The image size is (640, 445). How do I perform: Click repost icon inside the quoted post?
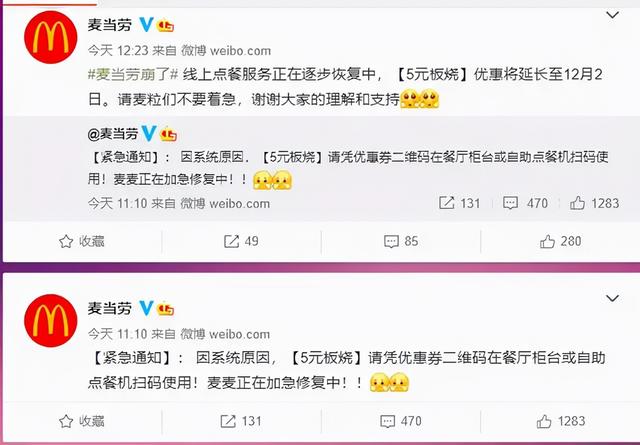click(x=446, y=203)
